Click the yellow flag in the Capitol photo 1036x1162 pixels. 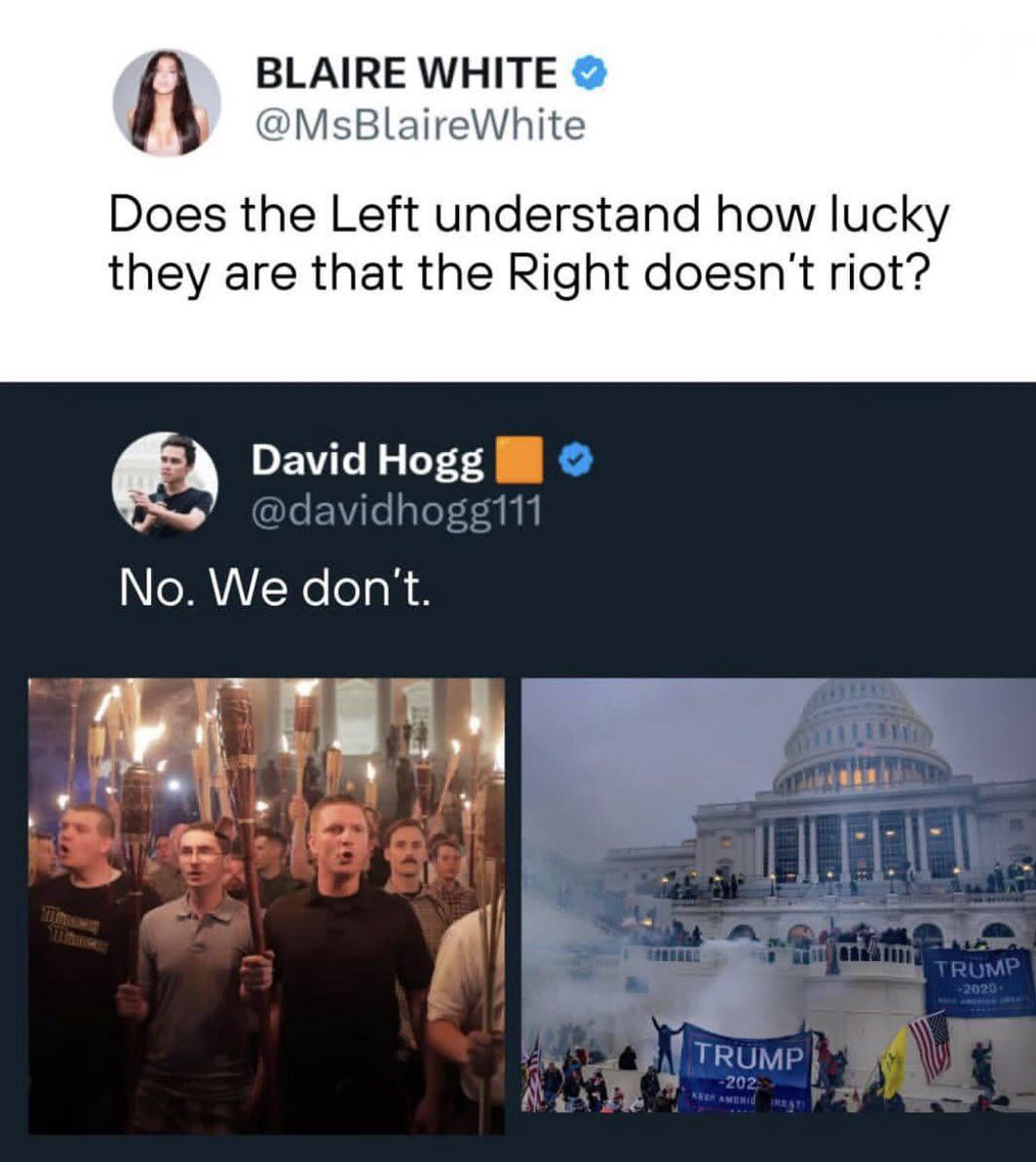(895, 1060)
